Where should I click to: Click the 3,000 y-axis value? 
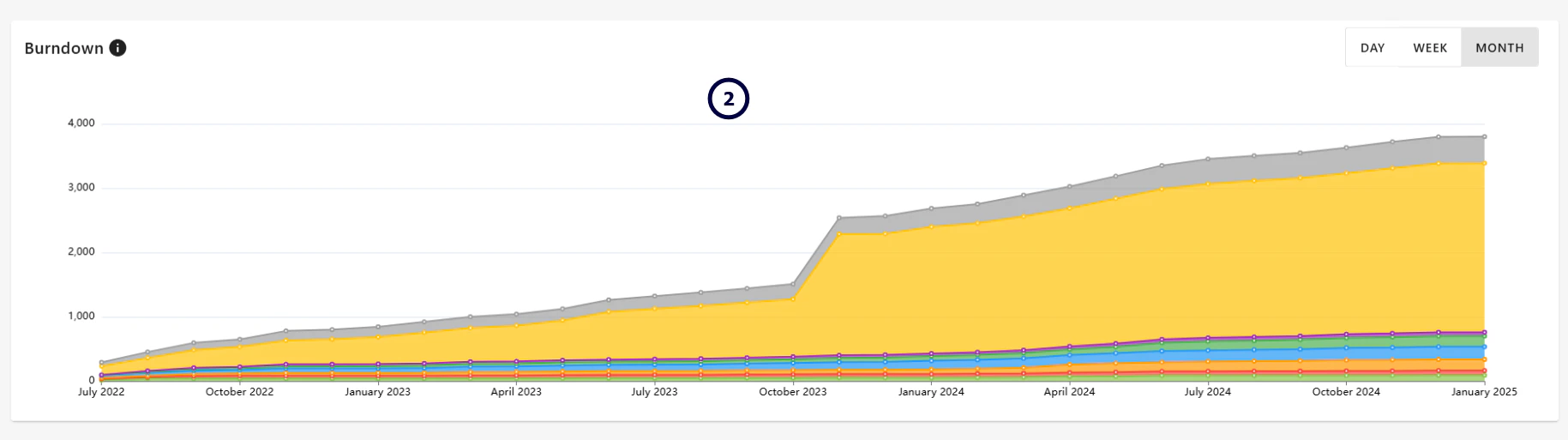pyautogui.click(x=81, y=188)
